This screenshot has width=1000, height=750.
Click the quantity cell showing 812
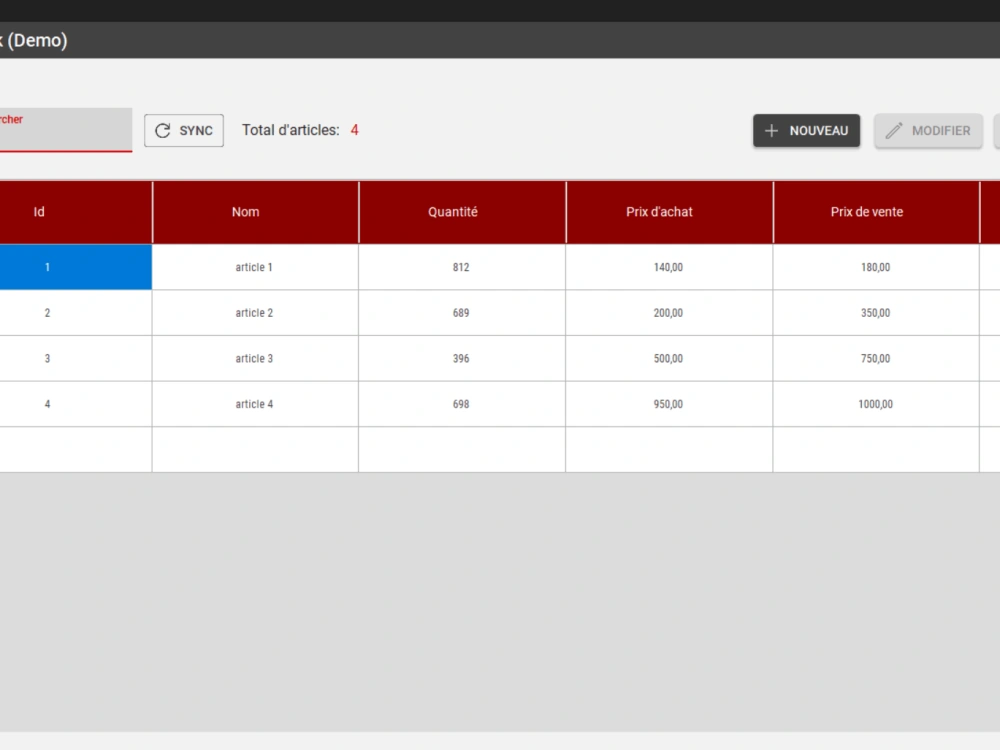[x=462, y=267]
